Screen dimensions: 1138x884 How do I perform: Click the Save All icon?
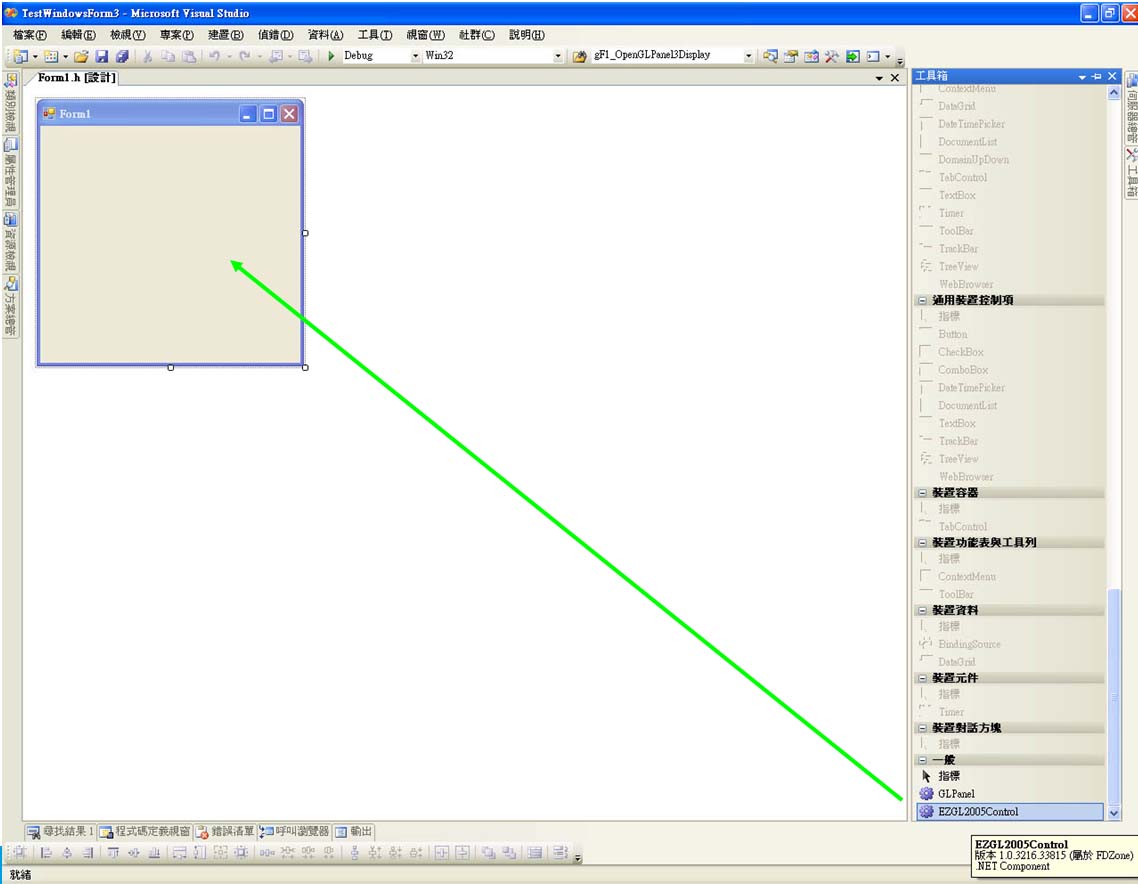click(x=121, y=57)
